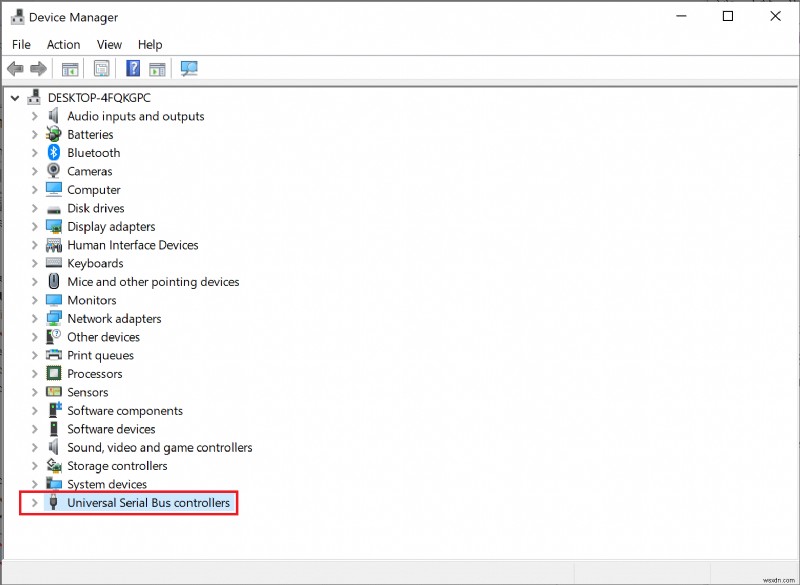
Task: Click the Forward navigation arrow
Action: (x=38, y=68)
